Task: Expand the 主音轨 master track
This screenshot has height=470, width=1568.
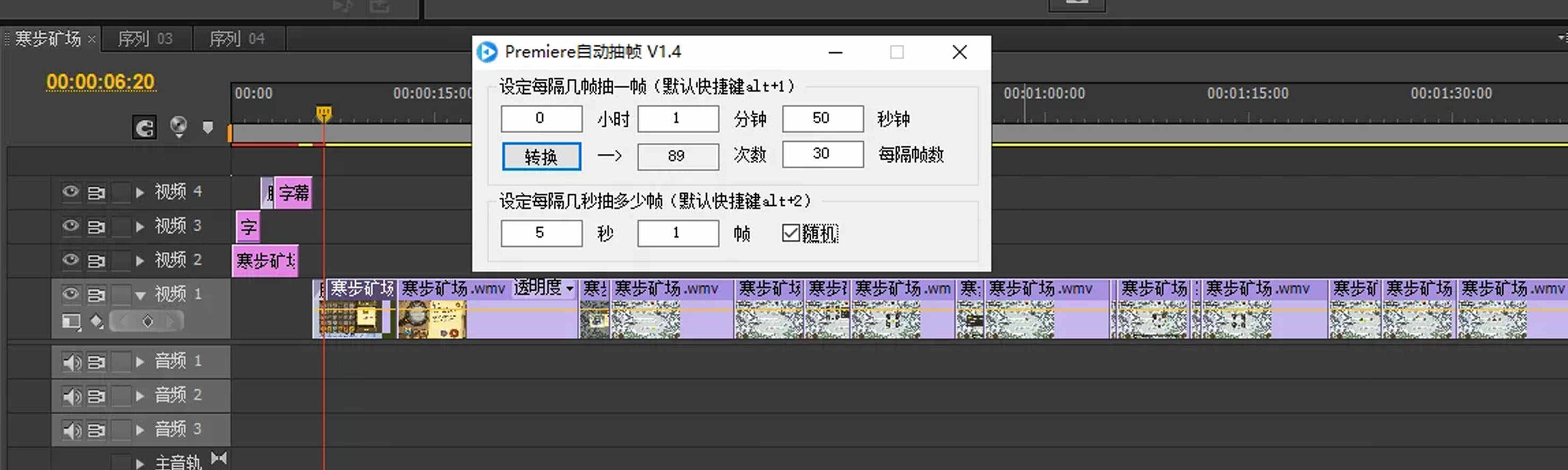Action: tap(140, 463)
